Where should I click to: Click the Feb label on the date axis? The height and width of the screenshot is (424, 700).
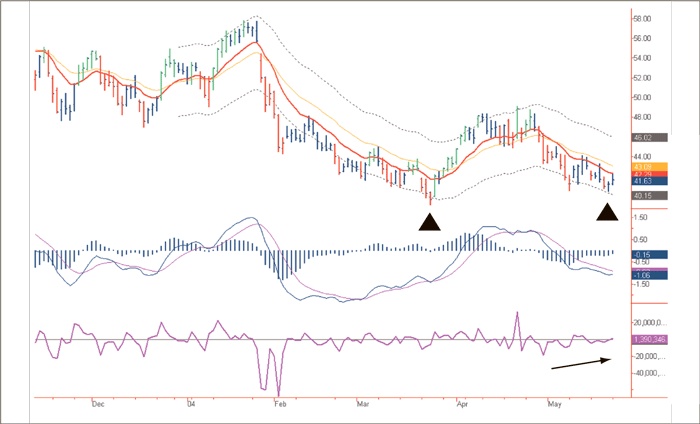click(x=279, y=404)
